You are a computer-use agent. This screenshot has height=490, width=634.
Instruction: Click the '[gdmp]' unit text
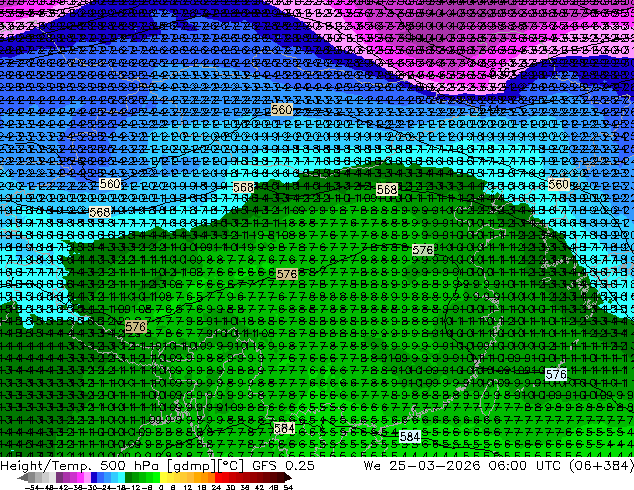192,466
